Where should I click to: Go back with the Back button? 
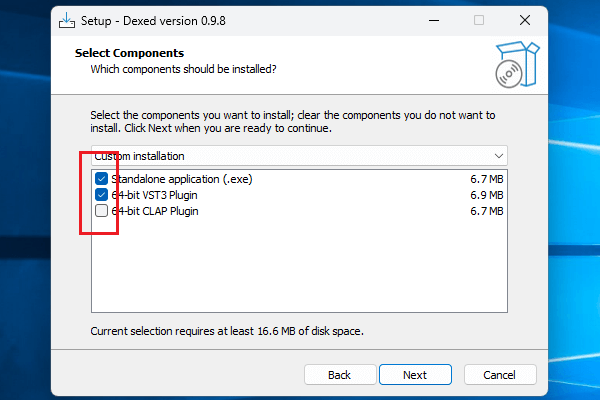[x=339, y=375]
